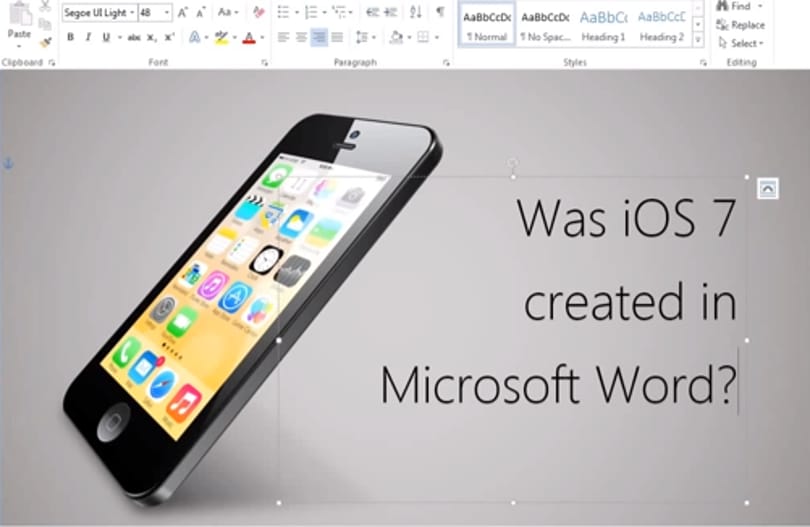The height and width of the screenshot is (527, 810).
Task: Open the underline style dropdown arrow
Action: point(120,37)
